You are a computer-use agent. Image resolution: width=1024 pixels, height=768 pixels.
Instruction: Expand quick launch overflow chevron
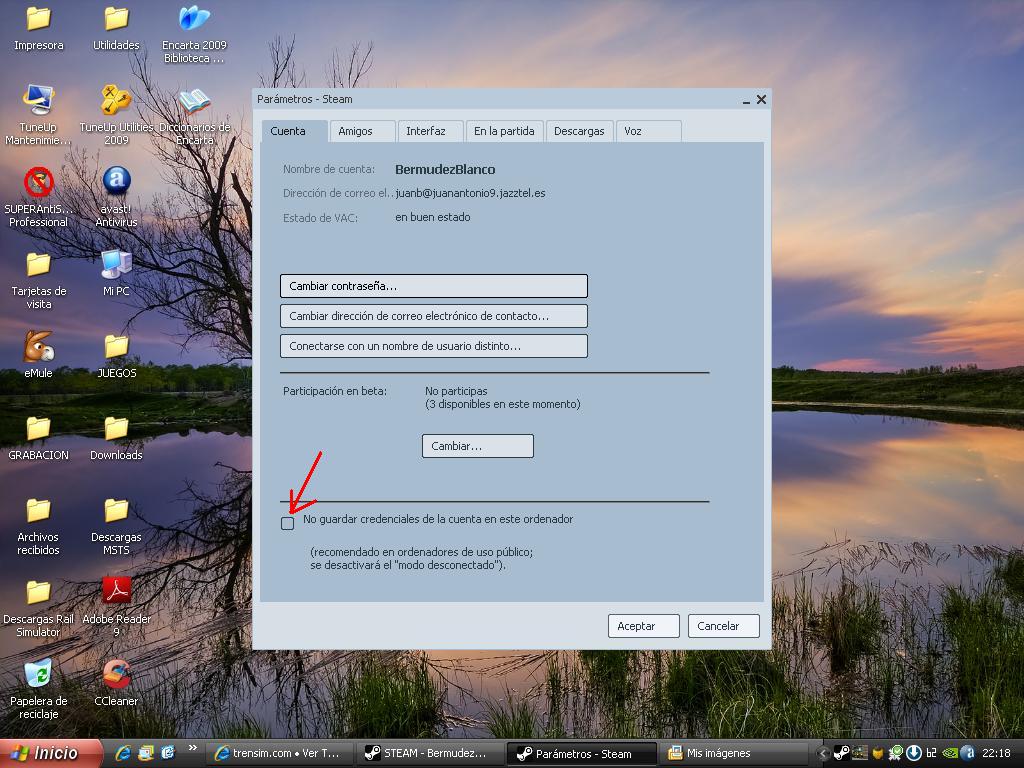pyautogui.click(x=193, y=753)
